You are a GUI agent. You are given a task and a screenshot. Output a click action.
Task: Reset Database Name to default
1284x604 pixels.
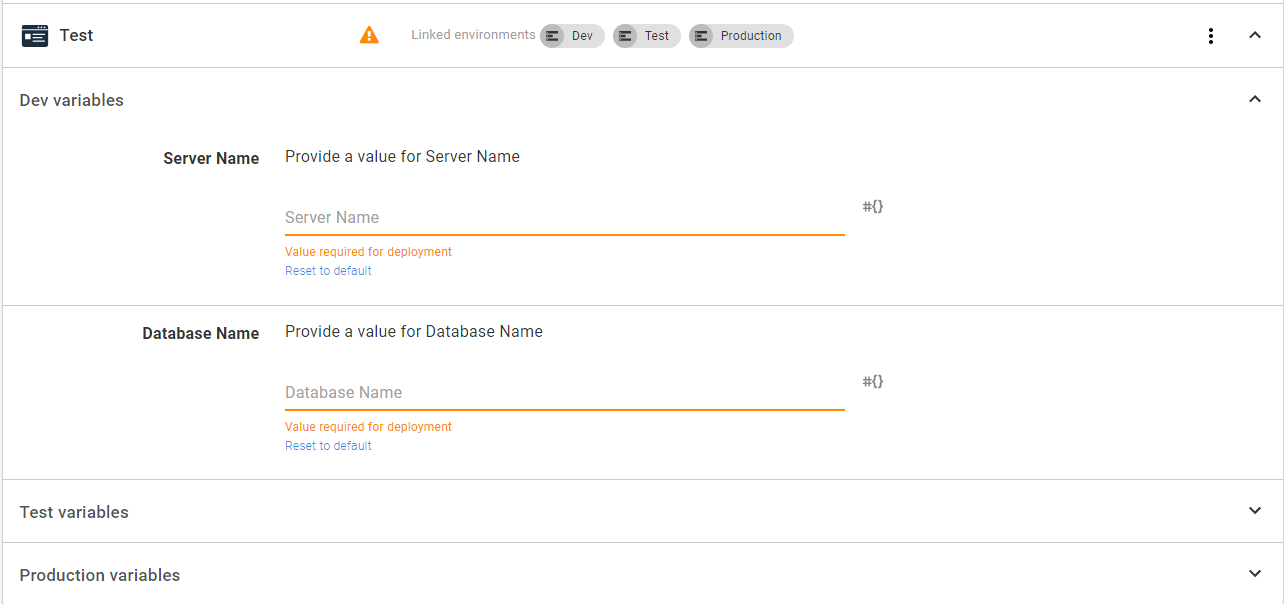pos(328,446)
